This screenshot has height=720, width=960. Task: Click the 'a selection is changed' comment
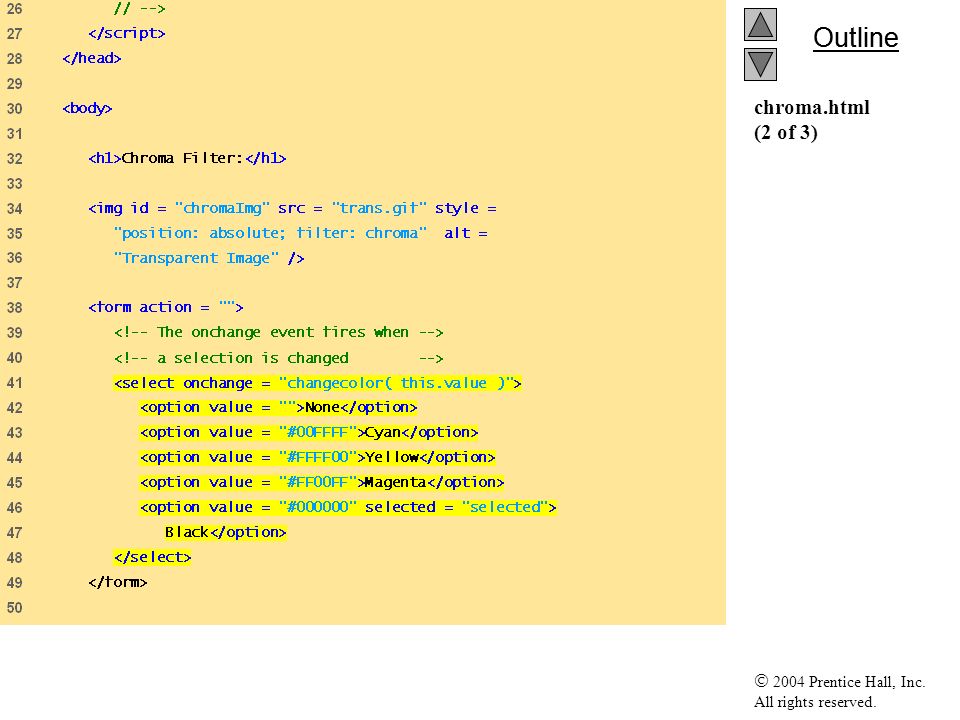coord(279,358)
